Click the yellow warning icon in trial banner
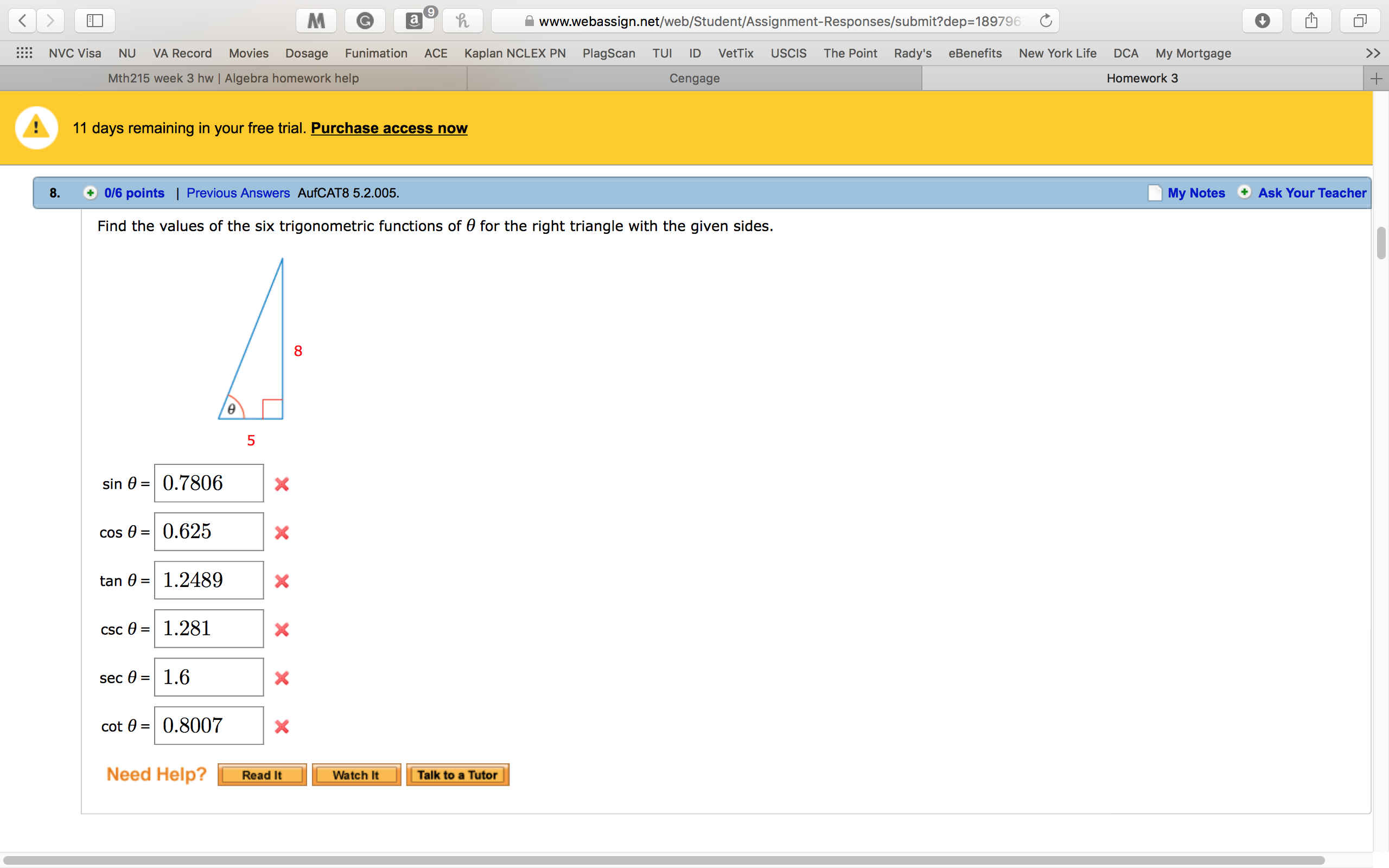The image size is (1389, 868). click(36, 127)
